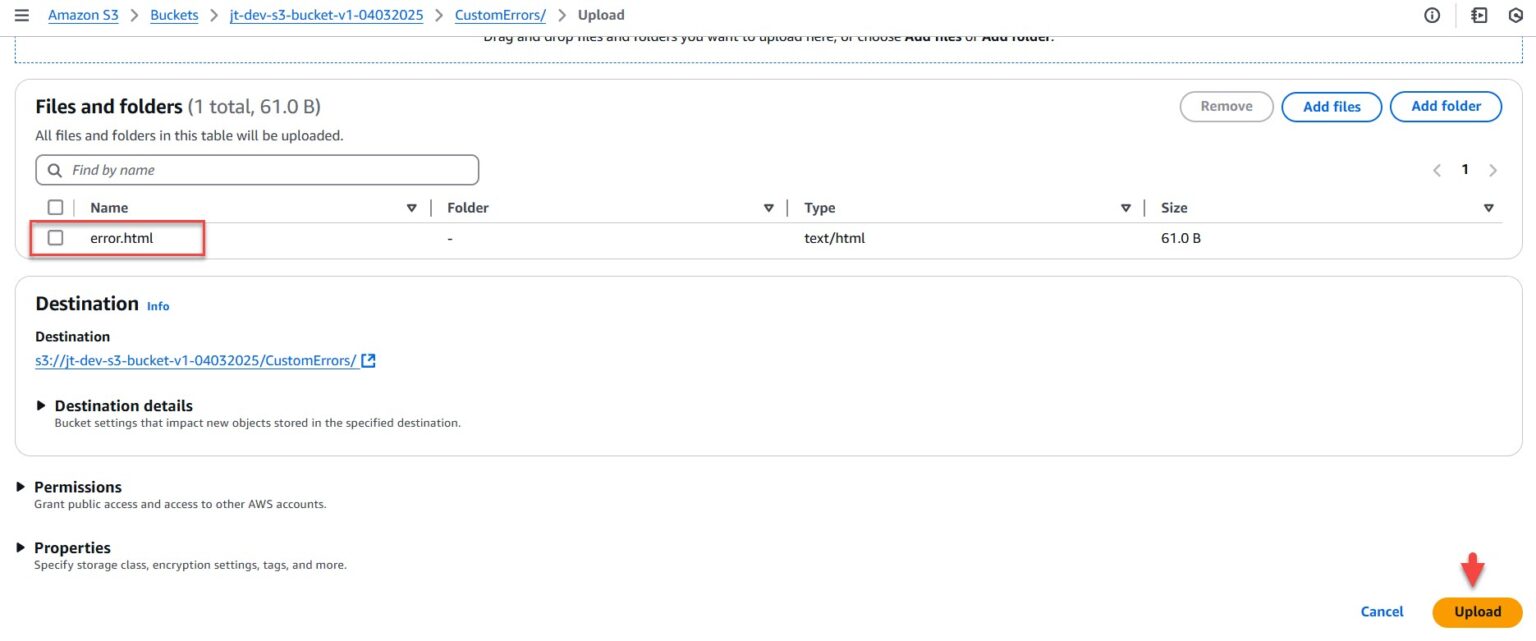Expand the Destination details section
Image resolution: width=1536 pixels, height=641 pixels.
pos(41,405)
